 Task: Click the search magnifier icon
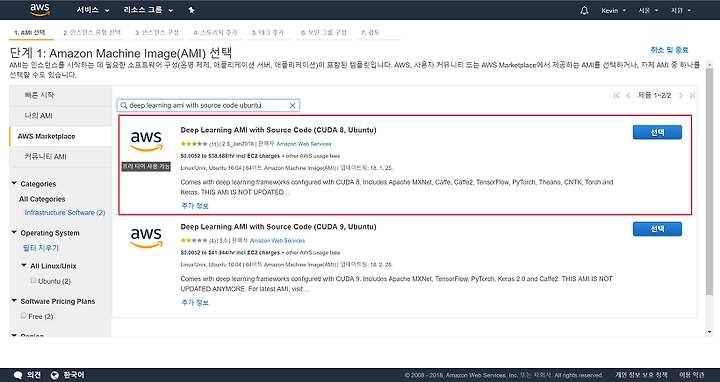pyautogui.click(x=124, y=106)
